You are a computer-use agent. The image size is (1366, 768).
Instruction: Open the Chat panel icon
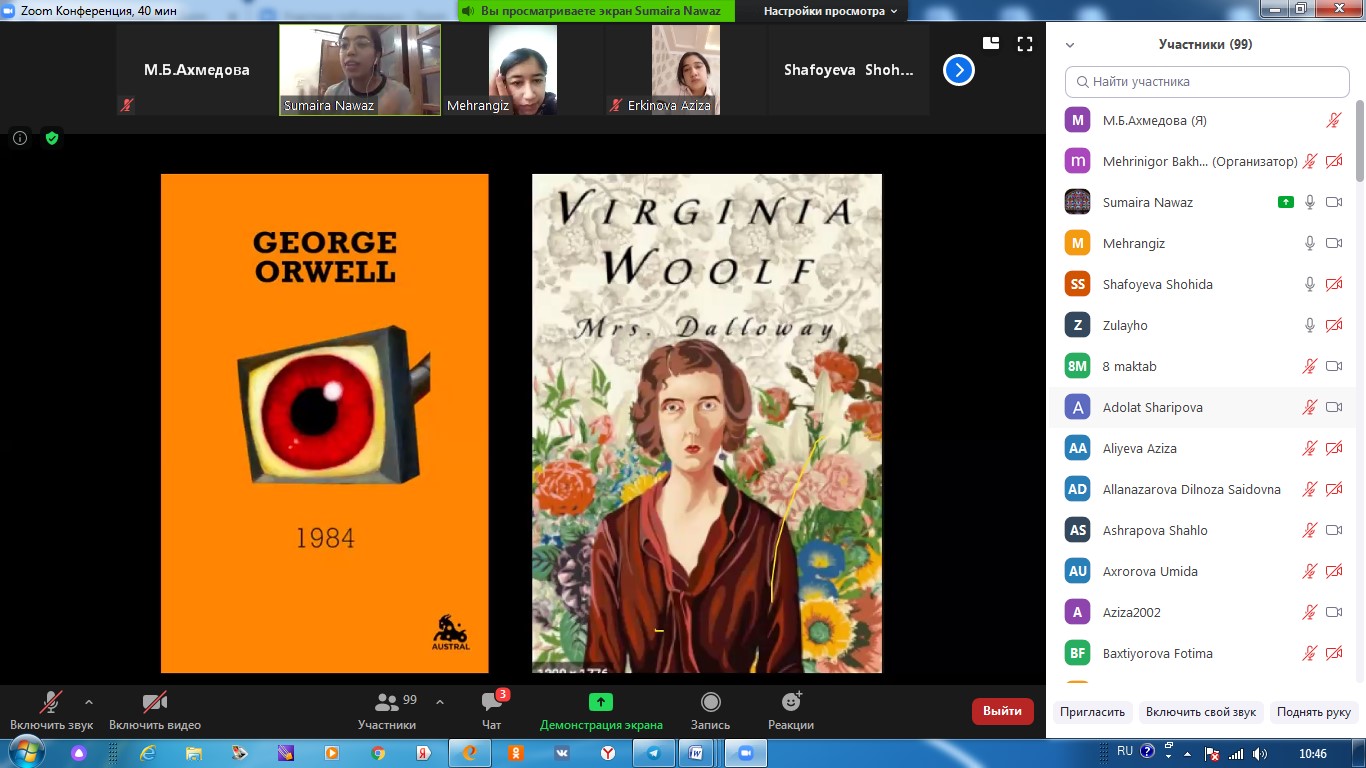(x=491, y=702)
